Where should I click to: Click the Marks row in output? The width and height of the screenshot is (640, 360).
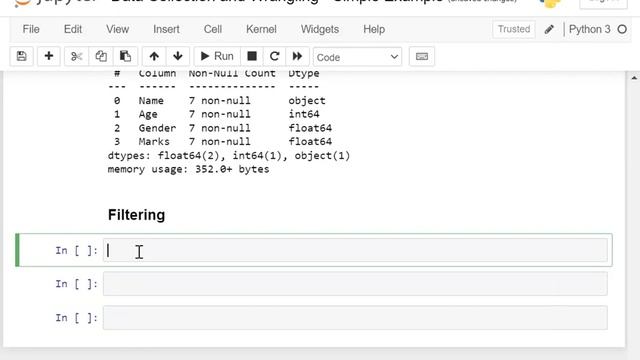click(222, 142)
